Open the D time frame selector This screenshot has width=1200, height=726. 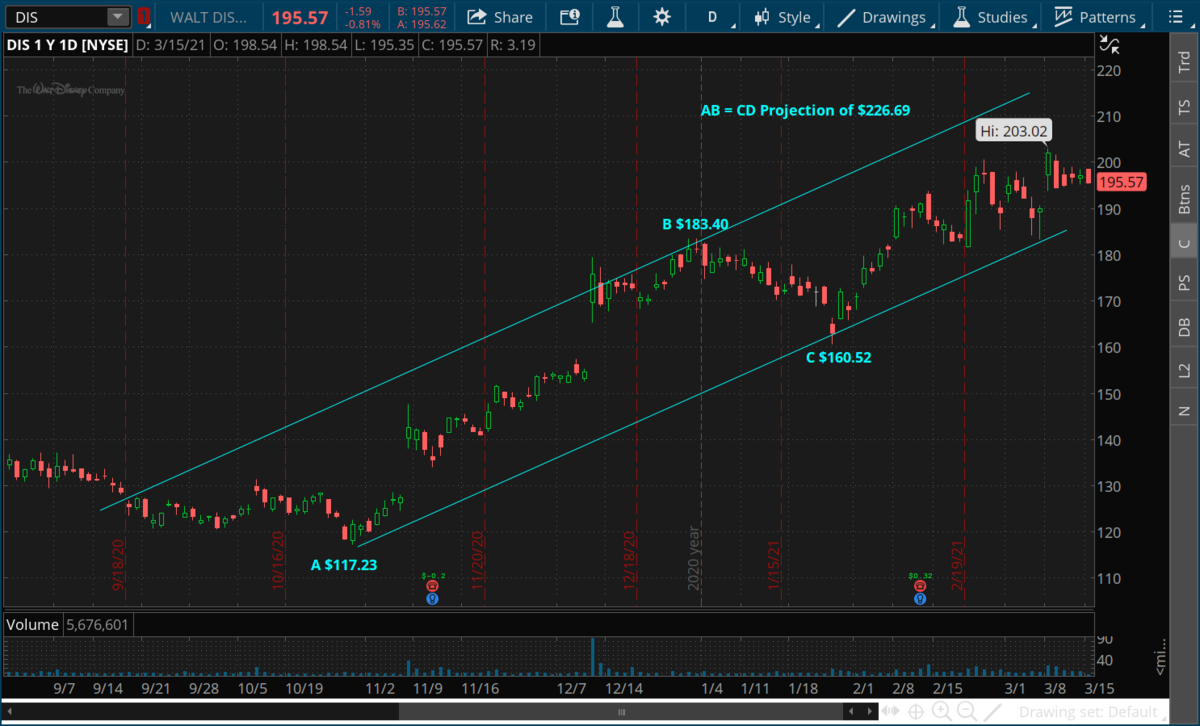pyautogui.click(x=713, y=17)
